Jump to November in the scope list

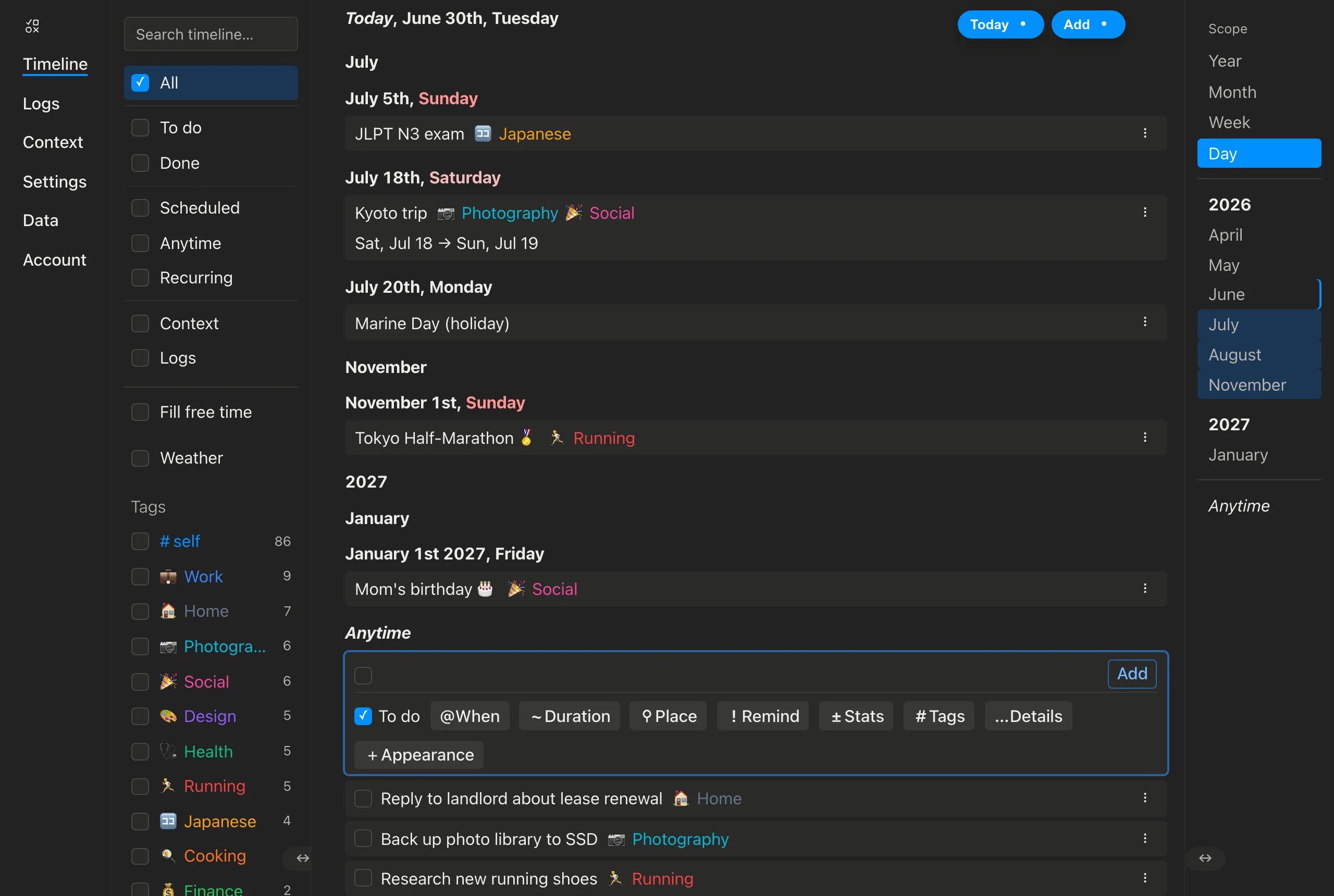(x=1258, y=384)
